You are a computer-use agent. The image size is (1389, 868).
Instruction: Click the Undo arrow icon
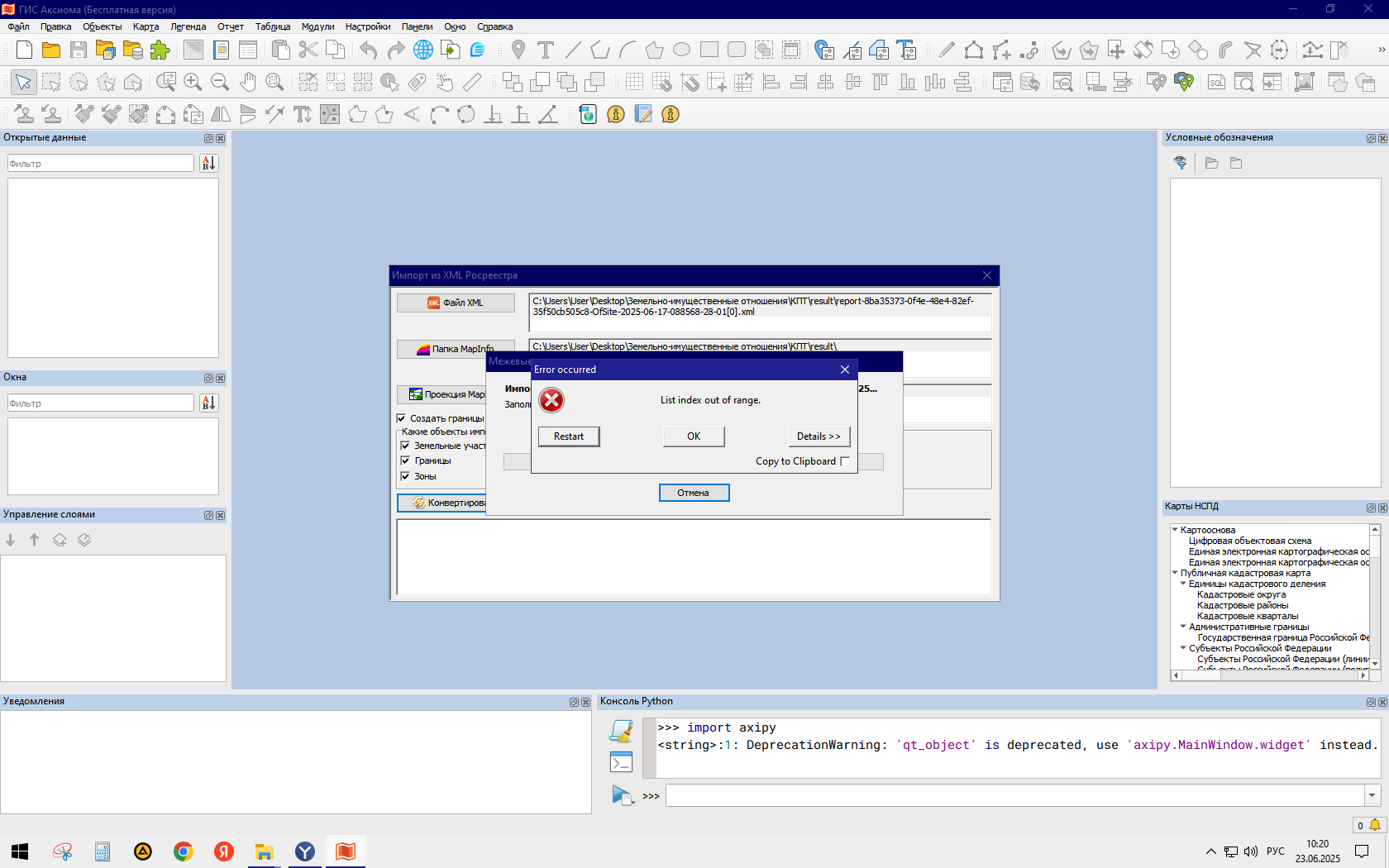pyautogui.click(x=369, y=50)
